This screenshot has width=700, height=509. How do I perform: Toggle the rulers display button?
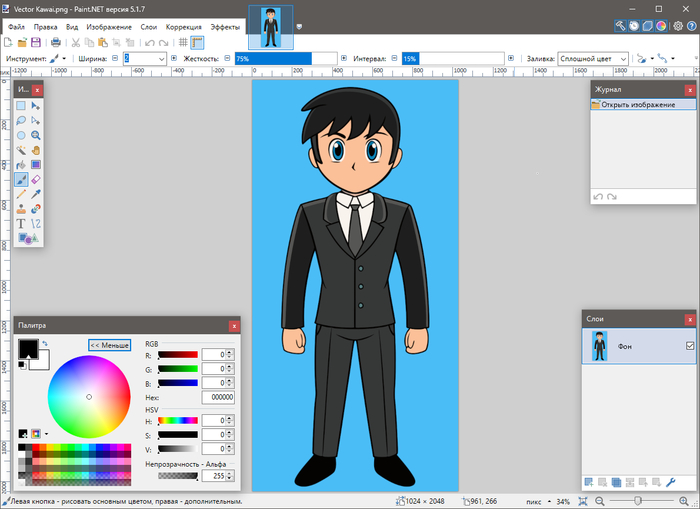(x=197, y=42)
